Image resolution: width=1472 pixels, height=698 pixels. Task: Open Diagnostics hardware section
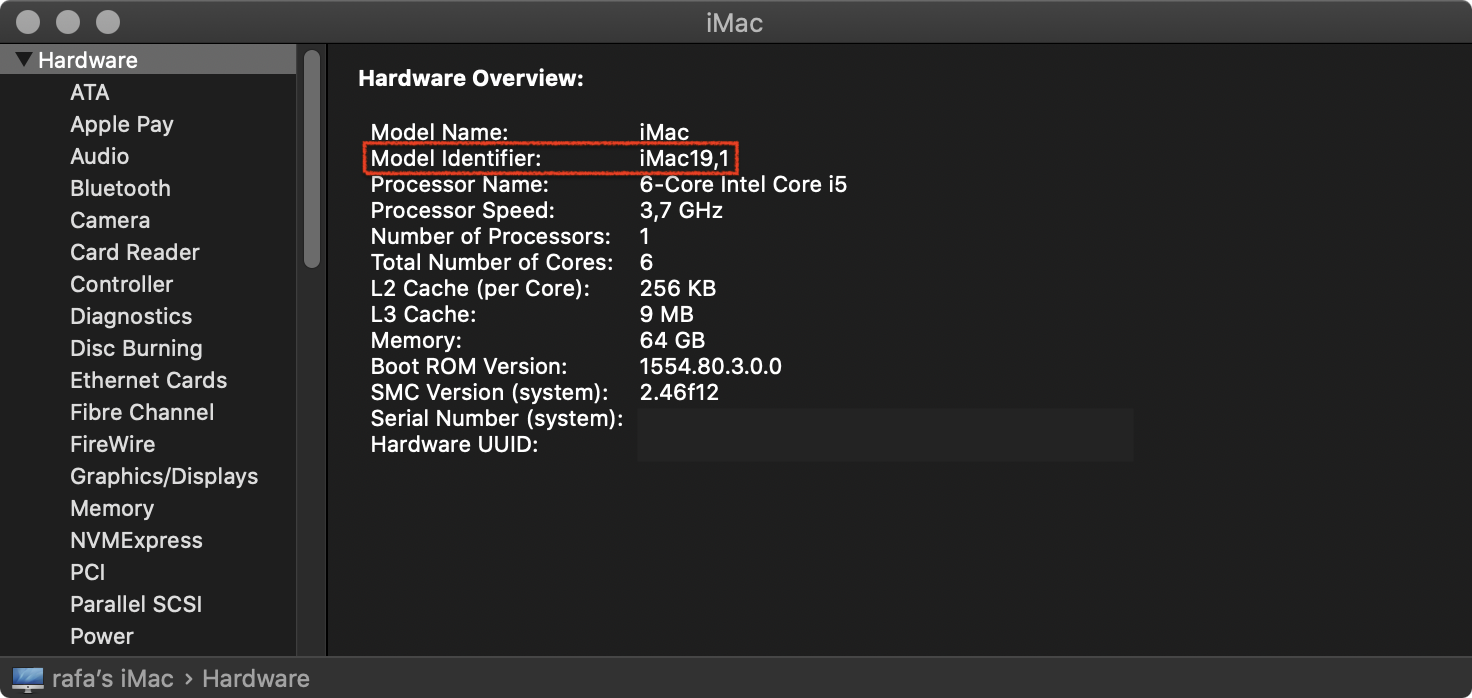coord(131,316)
